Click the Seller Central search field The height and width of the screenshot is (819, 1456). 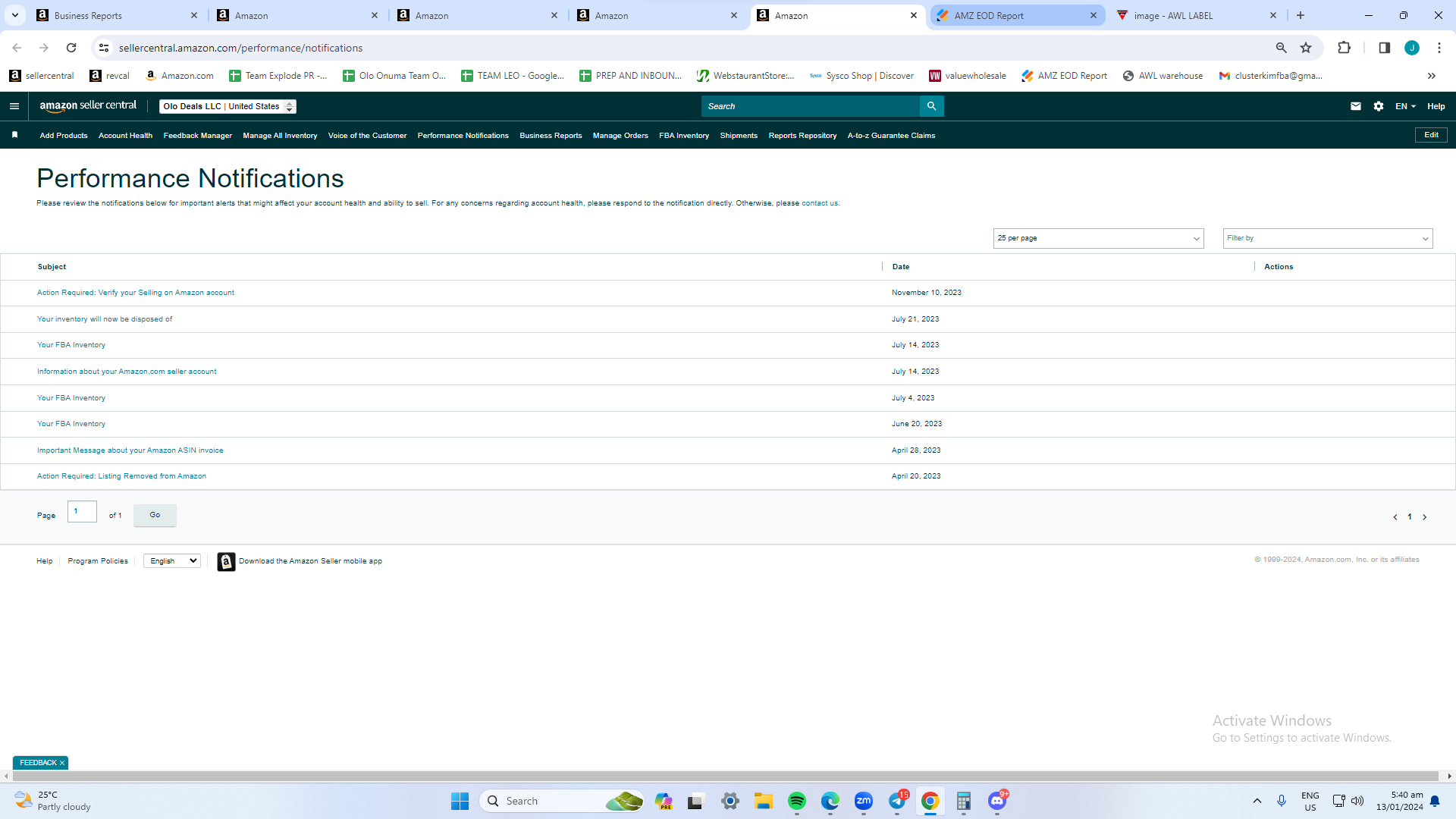click(x=810, y=106)
